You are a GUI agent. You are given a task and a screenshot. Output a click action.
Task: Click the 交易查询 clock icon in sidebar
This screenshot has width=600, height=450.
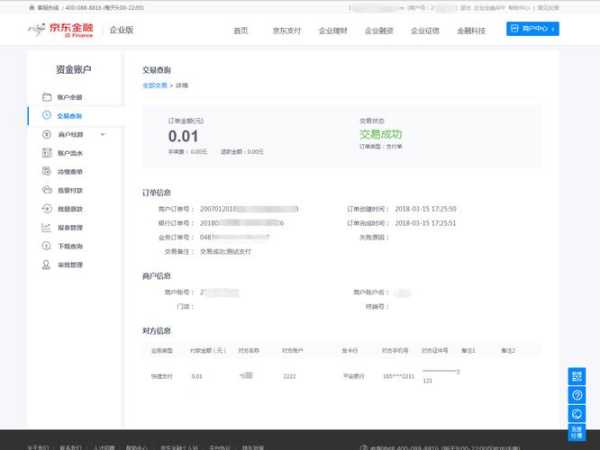[47, 116]
